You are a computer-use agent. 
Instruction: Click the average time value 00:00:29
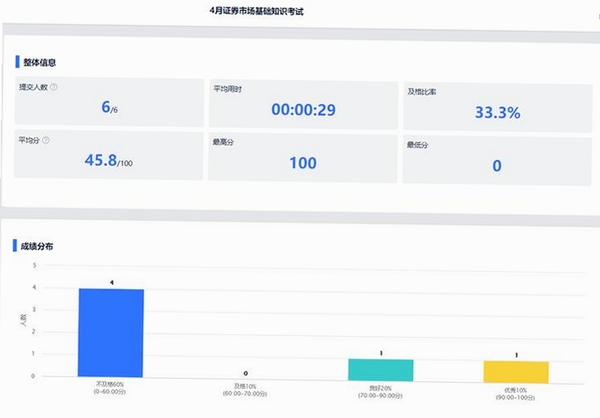tap(303, 110)
